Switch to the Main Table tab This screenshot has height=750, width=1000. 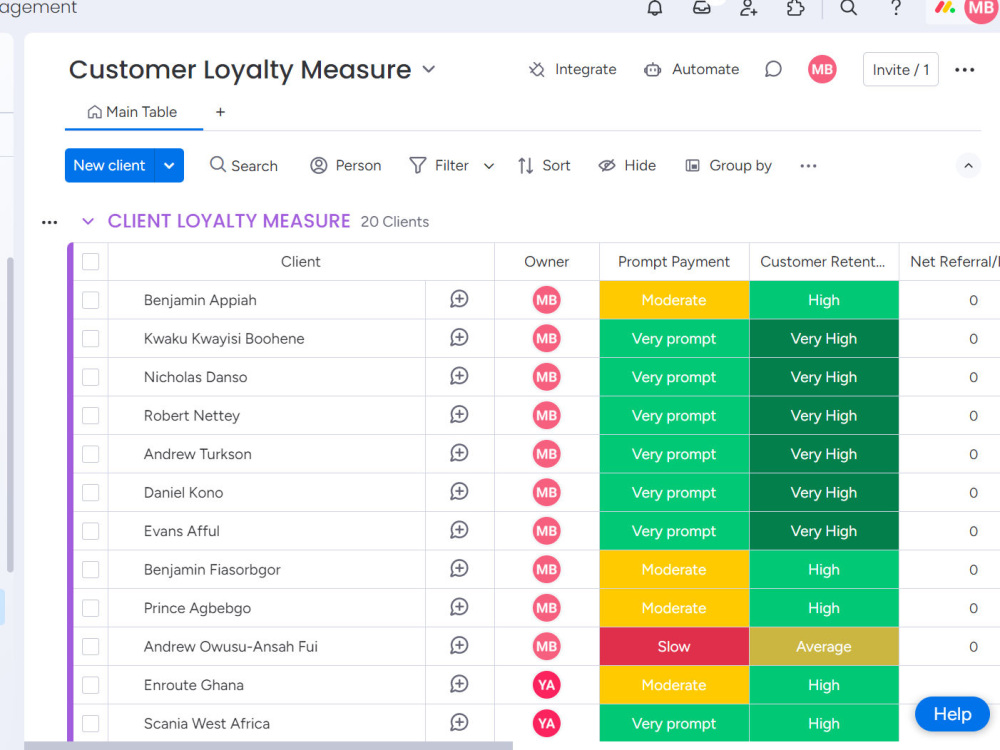[x=133, y=112]
